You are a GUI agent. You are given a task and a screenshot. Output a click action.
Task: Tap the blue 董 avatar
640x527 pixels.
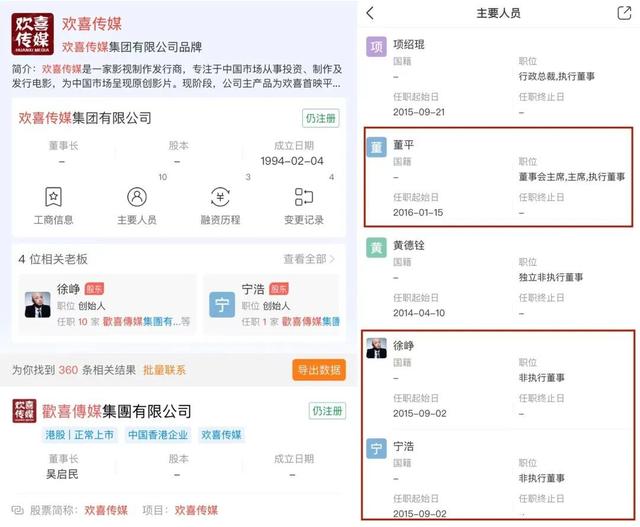376,147
